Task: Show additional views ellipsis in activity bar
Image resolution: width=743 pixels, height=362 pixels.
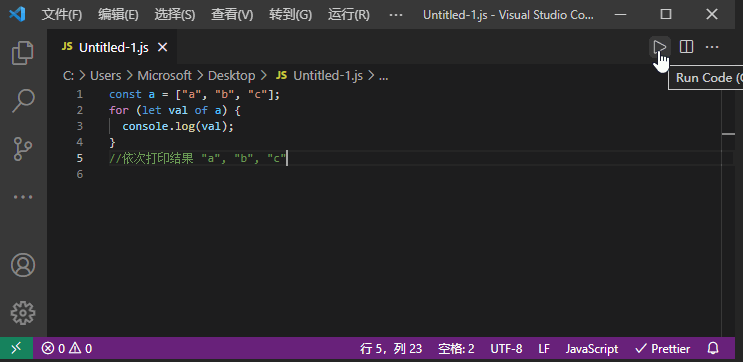Action: pyautogui.click(x=23, y=197)
